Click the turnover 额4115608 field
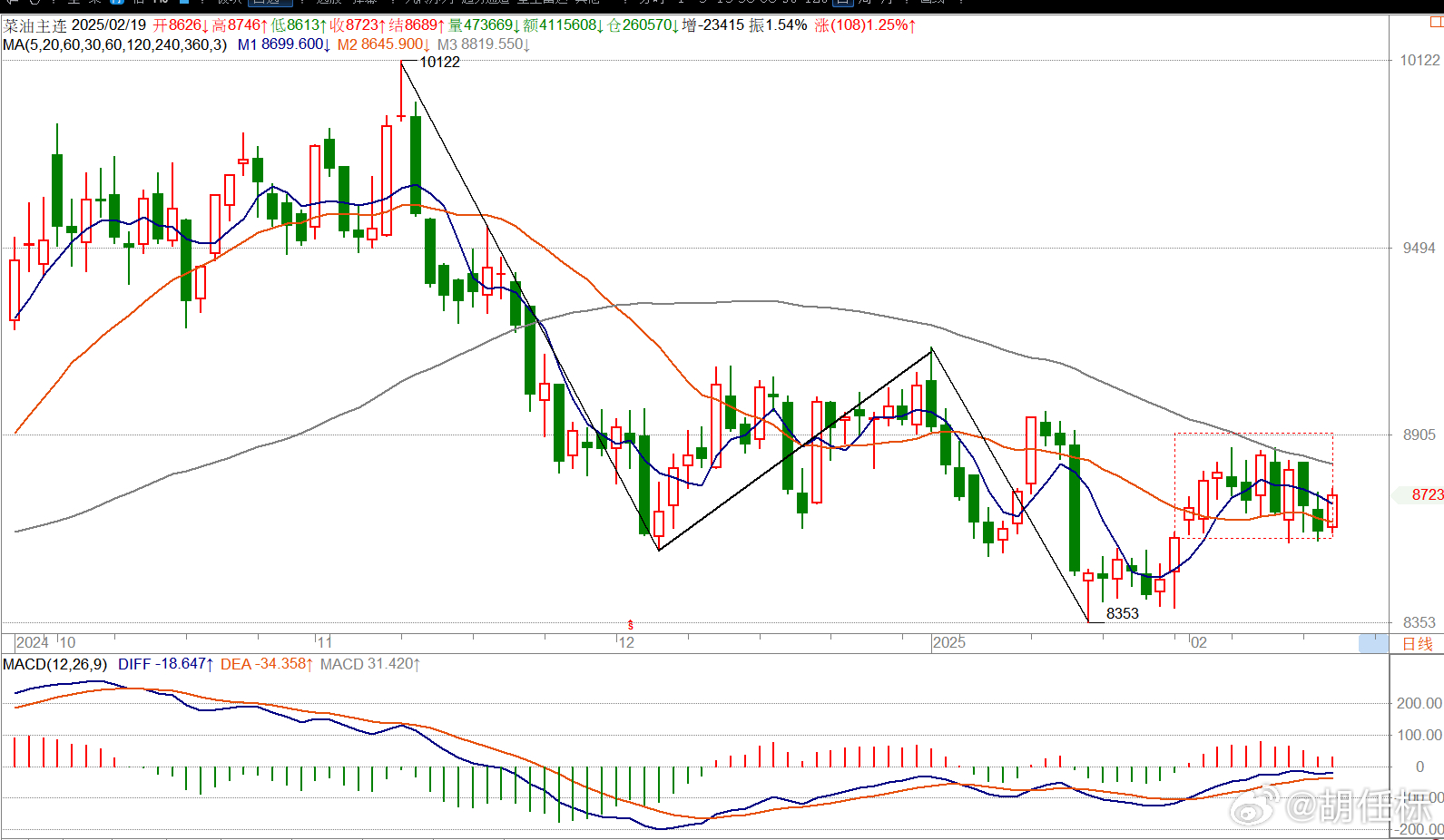This screenshot has width=1444, height=840. click(564, 25)
